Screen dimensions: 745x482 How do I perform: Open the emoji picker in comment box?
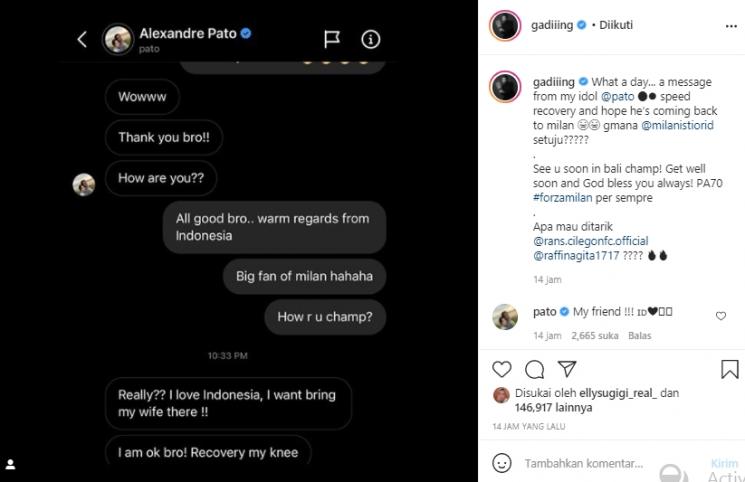point(502,463)
